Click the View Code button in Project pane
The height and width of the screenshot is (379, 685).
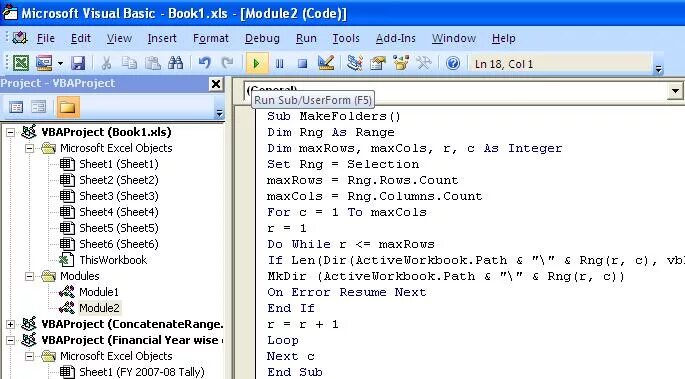tap(16, 107)
